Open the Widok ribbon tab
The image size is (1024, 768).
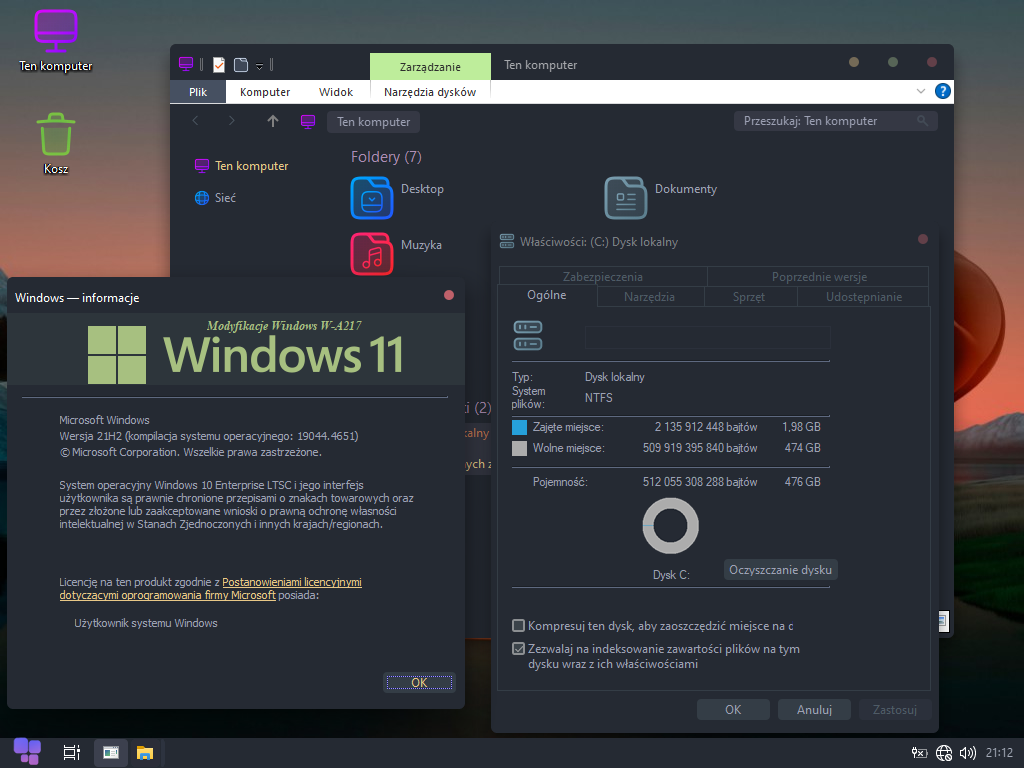coord(336,92)
